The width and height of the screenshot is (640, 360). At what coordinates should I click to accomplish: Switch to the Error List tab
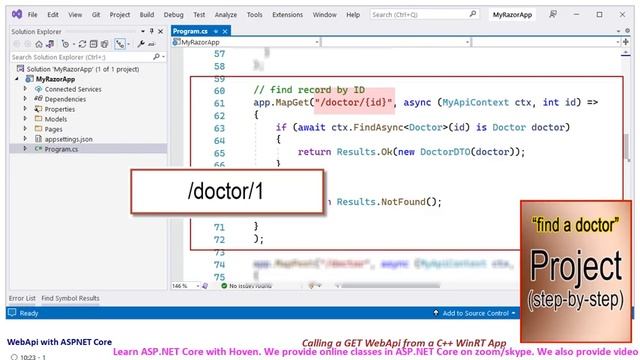pyautogui.click(x=22, y=298)
